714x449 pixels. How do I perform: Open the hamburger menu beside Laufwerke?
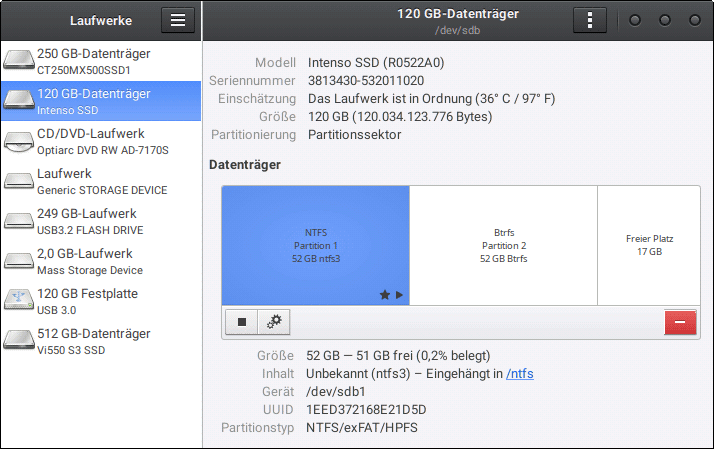[178, 20]
